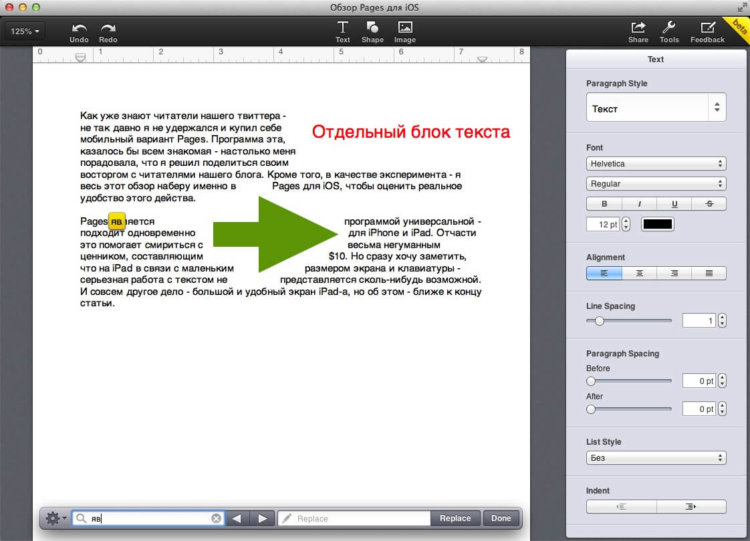Click the highlighted search match in document
Screen dimensions: 750x541
click(x=117, y=221)
